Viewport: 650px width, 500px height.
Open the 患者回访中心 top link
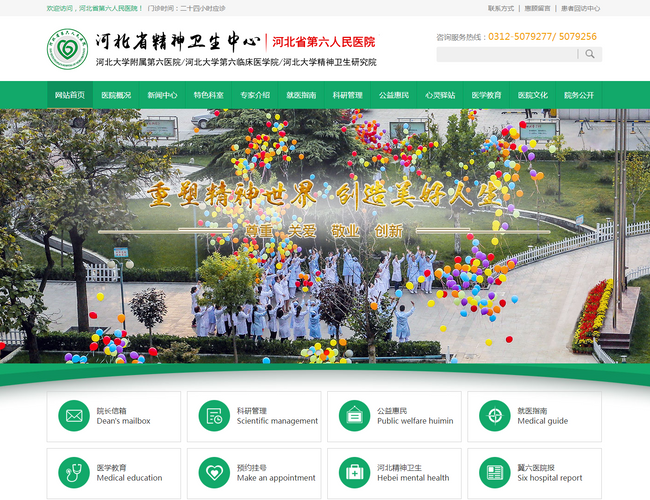(x=581, y=8)
